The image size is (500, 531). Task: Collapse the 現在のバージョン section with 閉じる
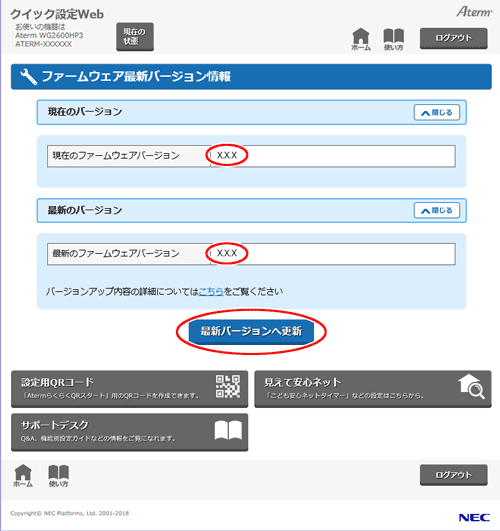(x=437, y=112)
